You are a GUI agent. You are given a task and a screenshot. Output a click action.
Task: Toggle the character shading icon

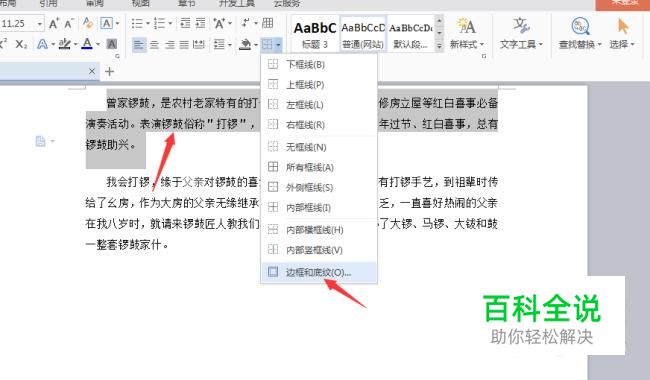111,44
